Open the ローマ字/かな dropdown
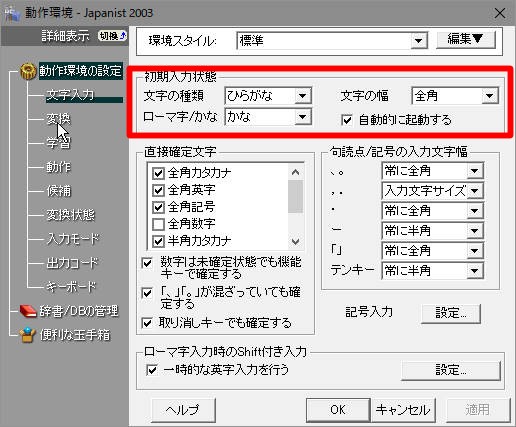516x427 pixels. point(303,117)
